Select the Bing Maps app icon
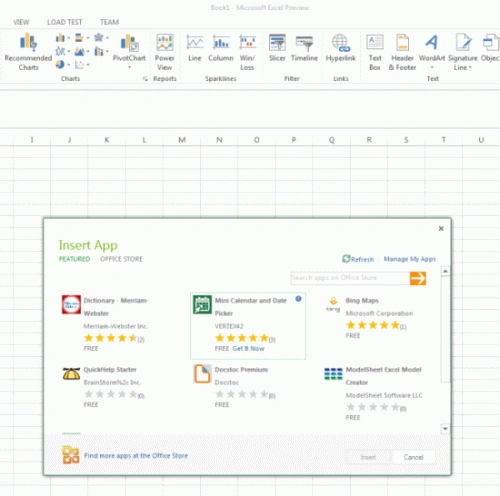Screen dimensions: 500x496 pos(333,304)
